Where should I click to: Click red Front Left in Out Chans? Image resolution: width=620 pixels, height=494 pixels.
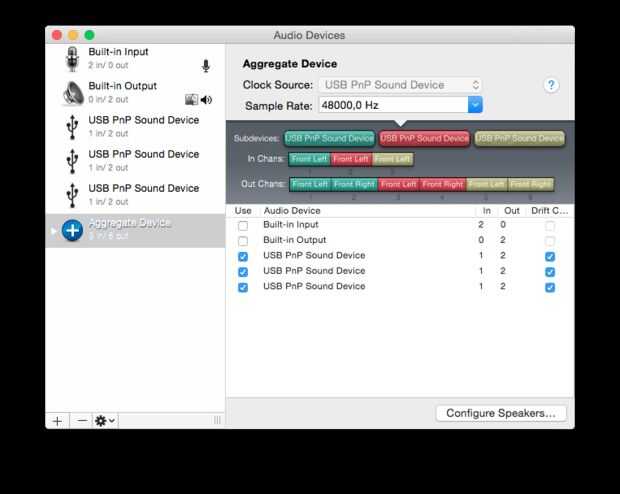click(x=399, y=184)
